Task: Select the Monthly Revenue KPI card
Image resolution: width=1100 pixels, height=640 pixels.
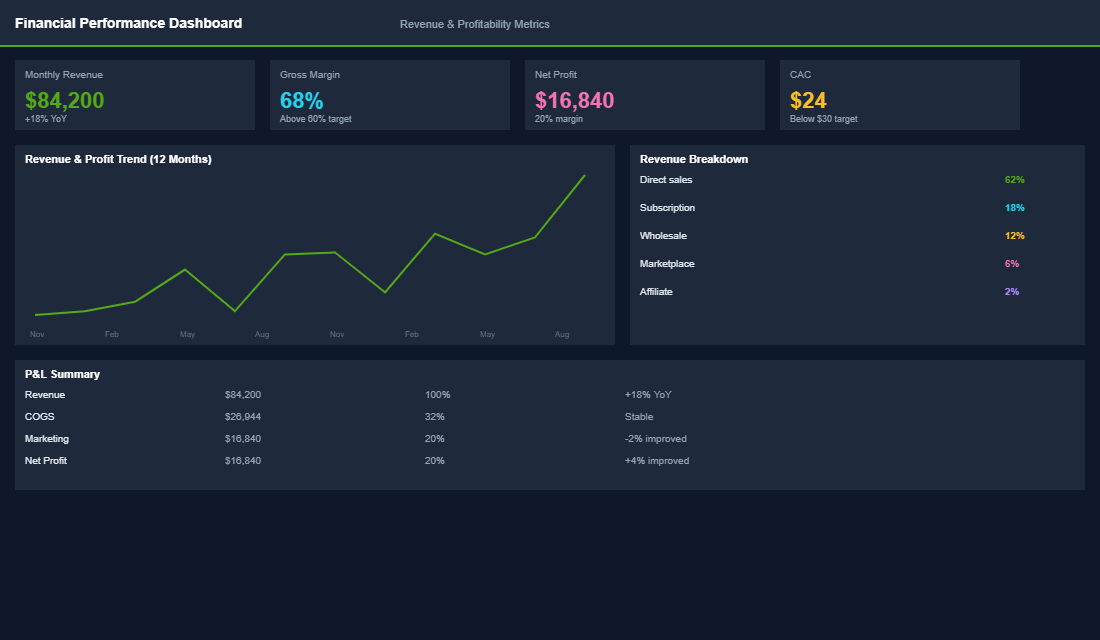Action: click(x=134, y=95)
